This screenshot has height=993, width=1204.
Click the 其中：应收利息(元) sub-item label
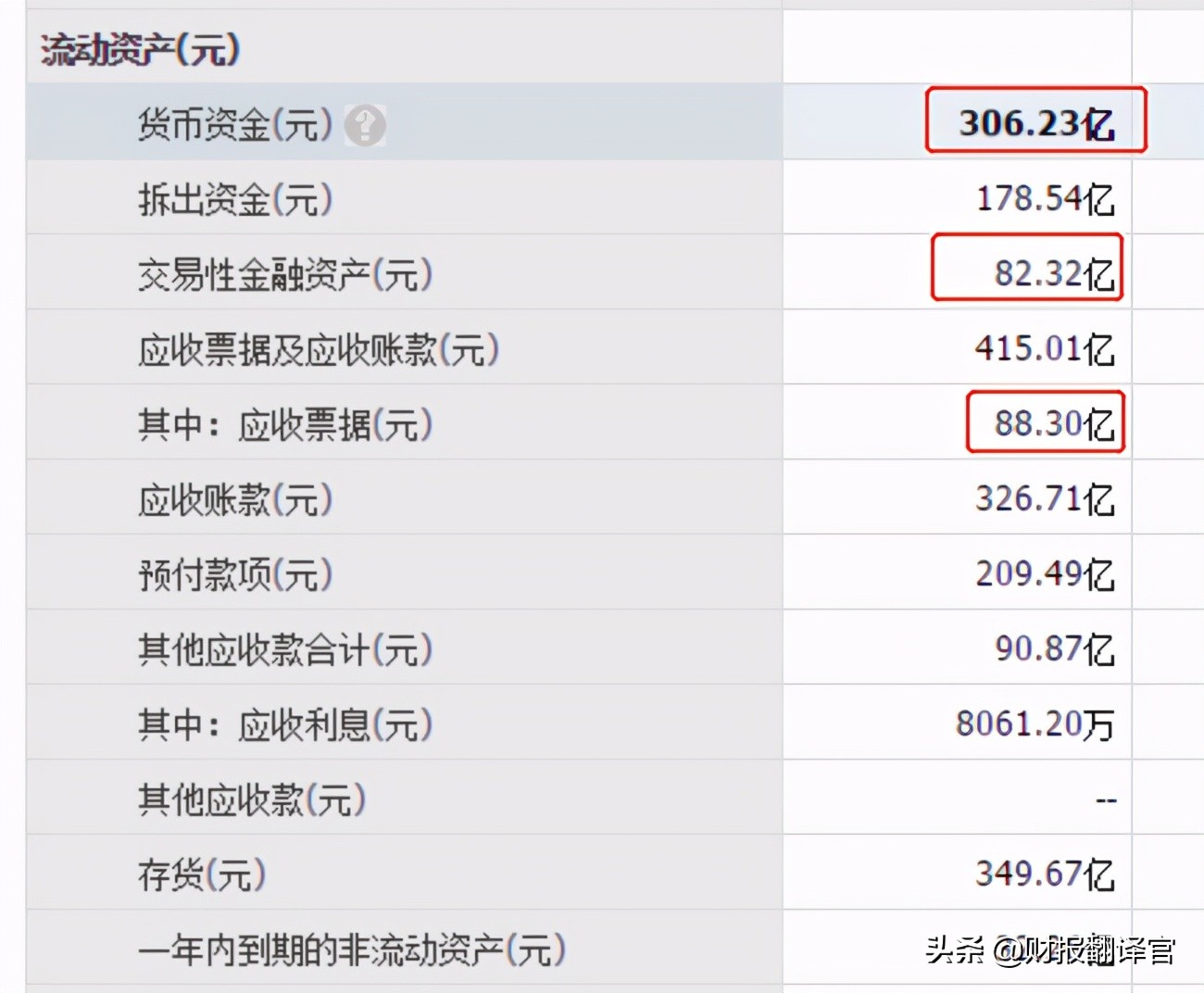click(284, 724)
